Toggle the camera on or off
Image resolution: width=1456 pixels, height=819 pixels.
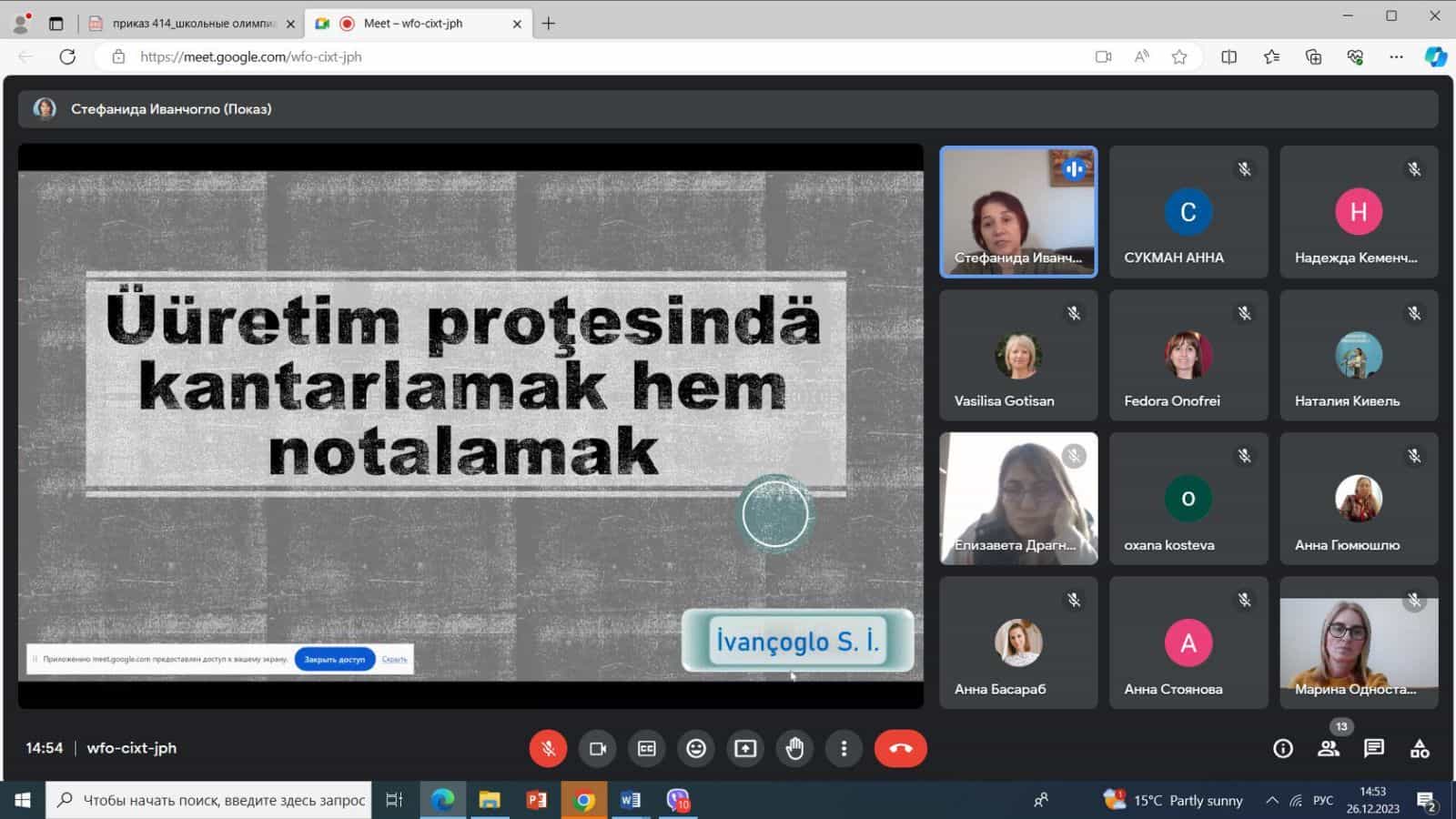(598, 748)
